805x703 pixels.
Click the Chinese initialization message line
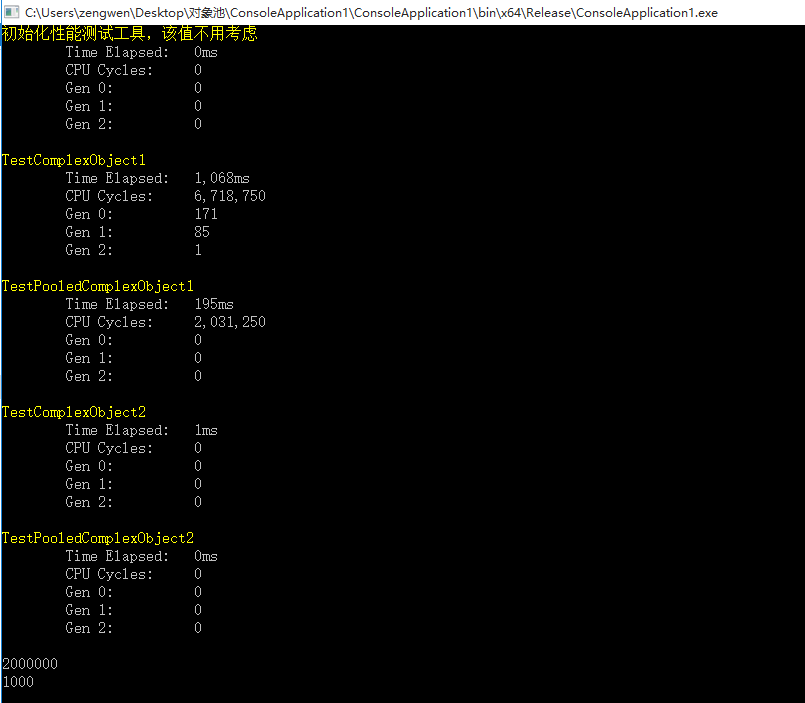point(129,33)
